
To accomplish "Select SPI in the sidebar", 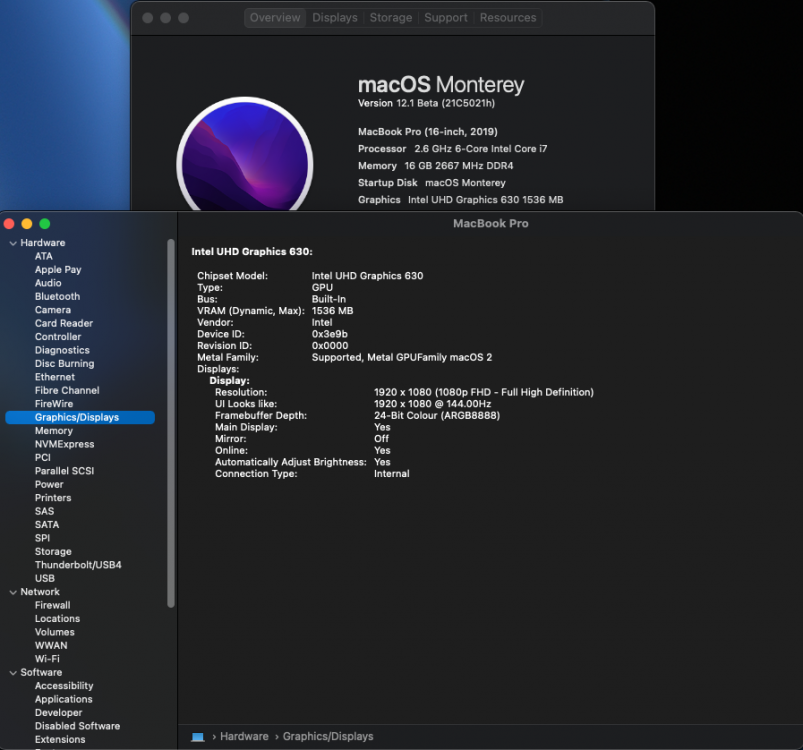I will pos(43,538).
